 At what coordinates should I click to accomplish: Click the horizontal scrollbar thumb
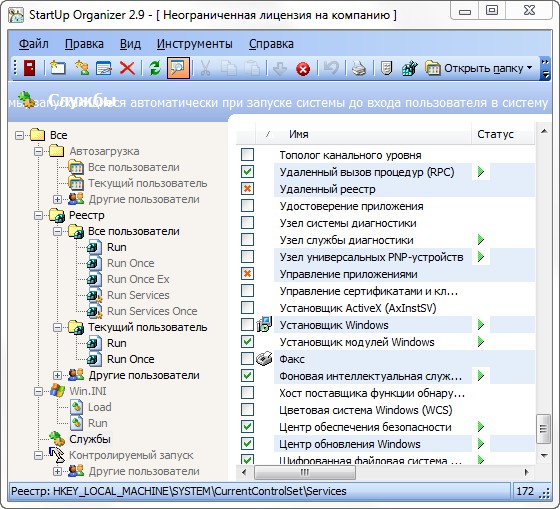[305, 472]
